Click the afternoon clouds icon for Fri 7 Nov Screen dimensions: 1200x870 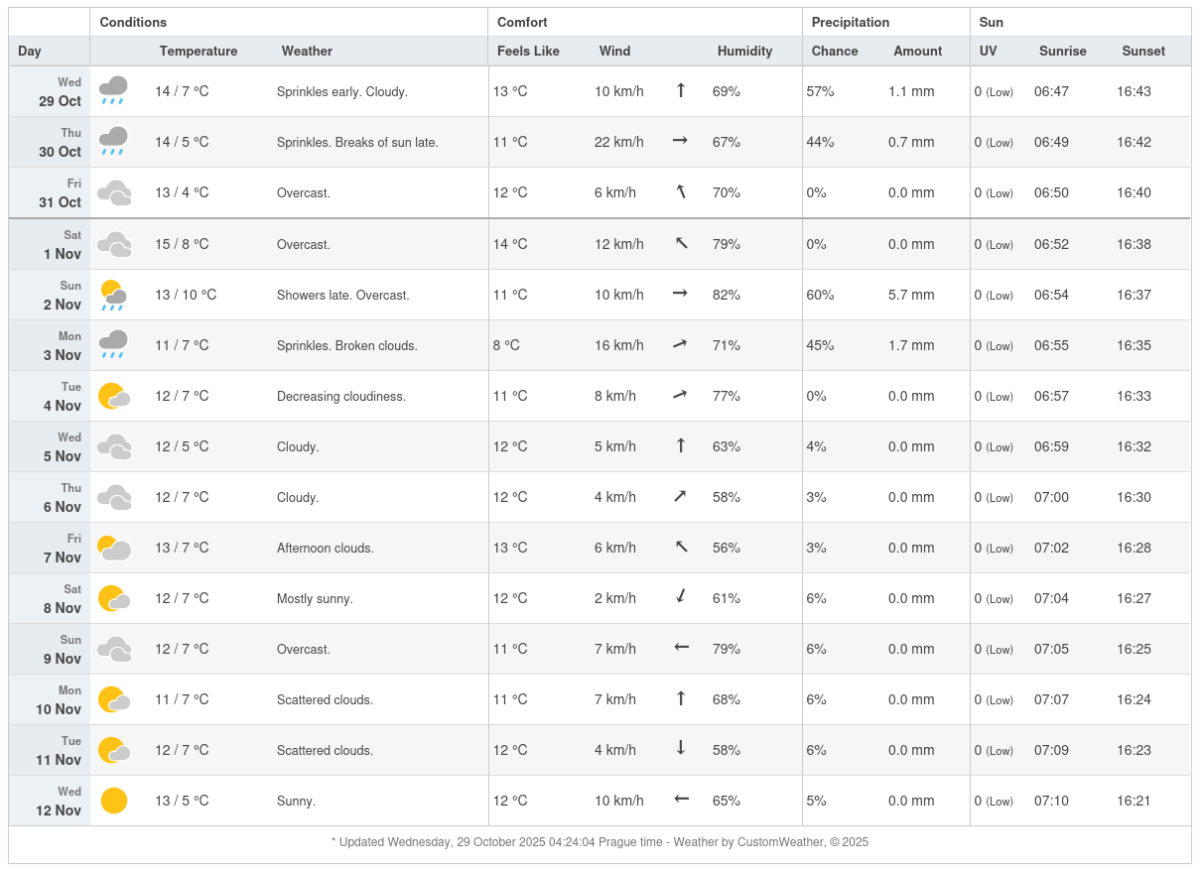coord(114,548)
